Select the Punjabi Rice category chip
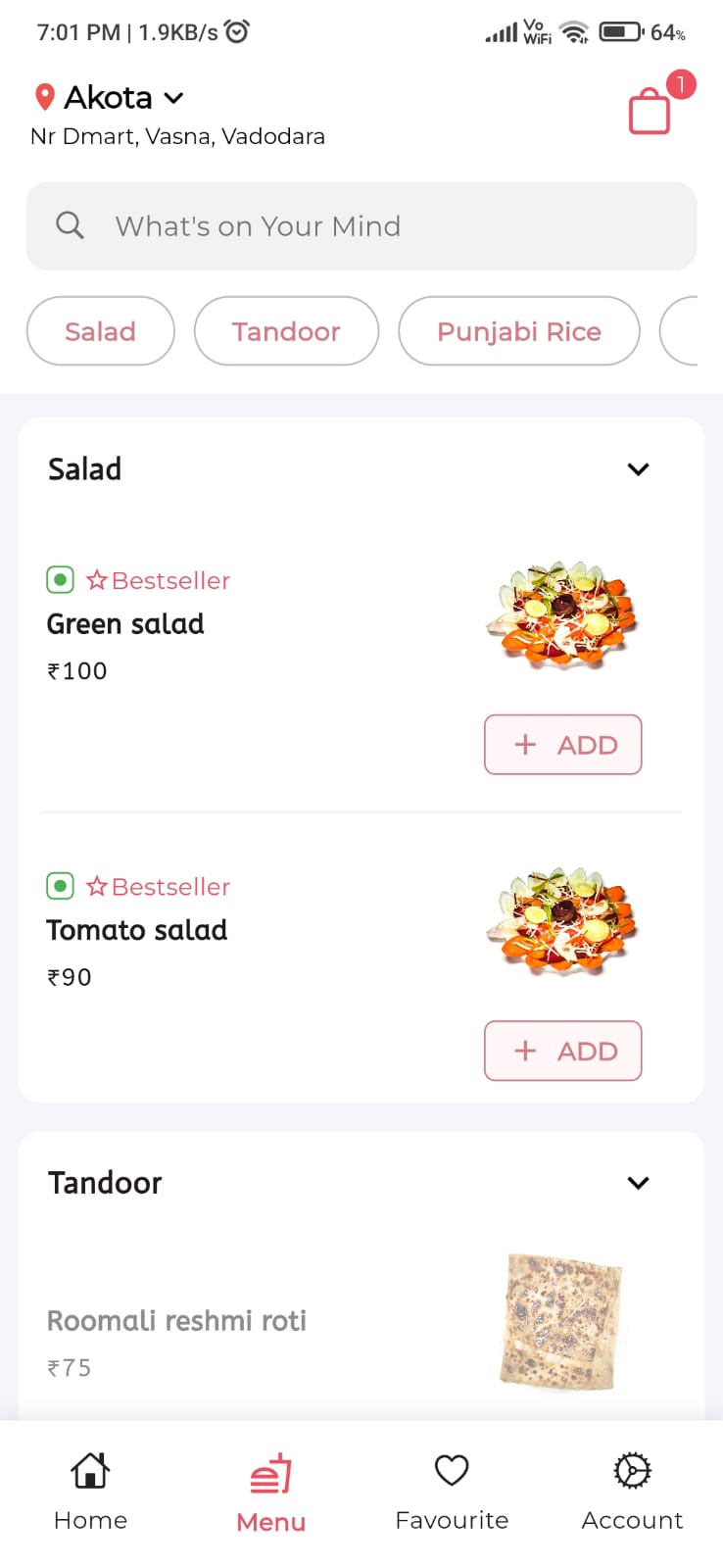Image resolution: width=723 pixels, height=1568 pixels. tap(518, 331)
